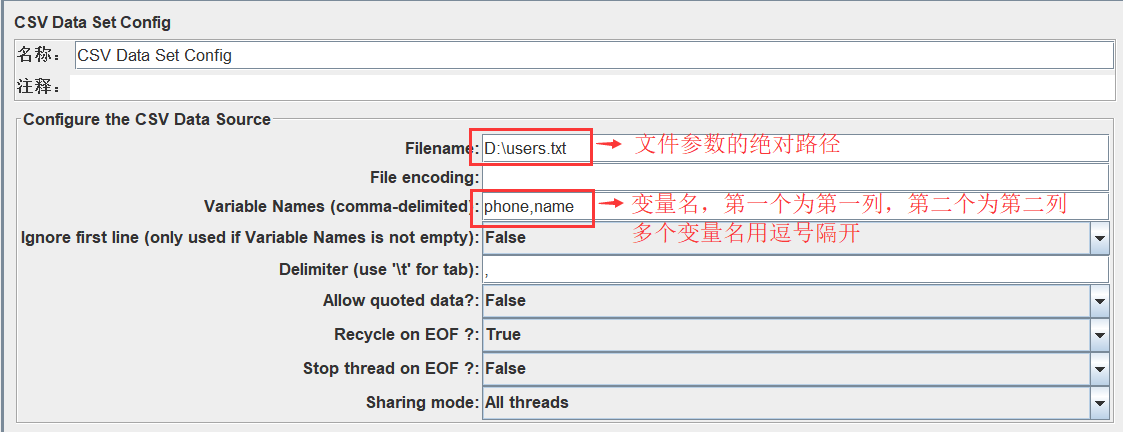Open Ignore first line dropdown arrow
Screen dimensions: 1123x432
[1099, 238]
